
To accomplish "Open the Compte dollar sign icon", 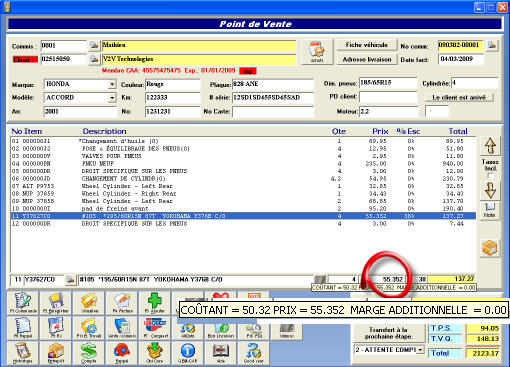I will [x=89, y=353].
